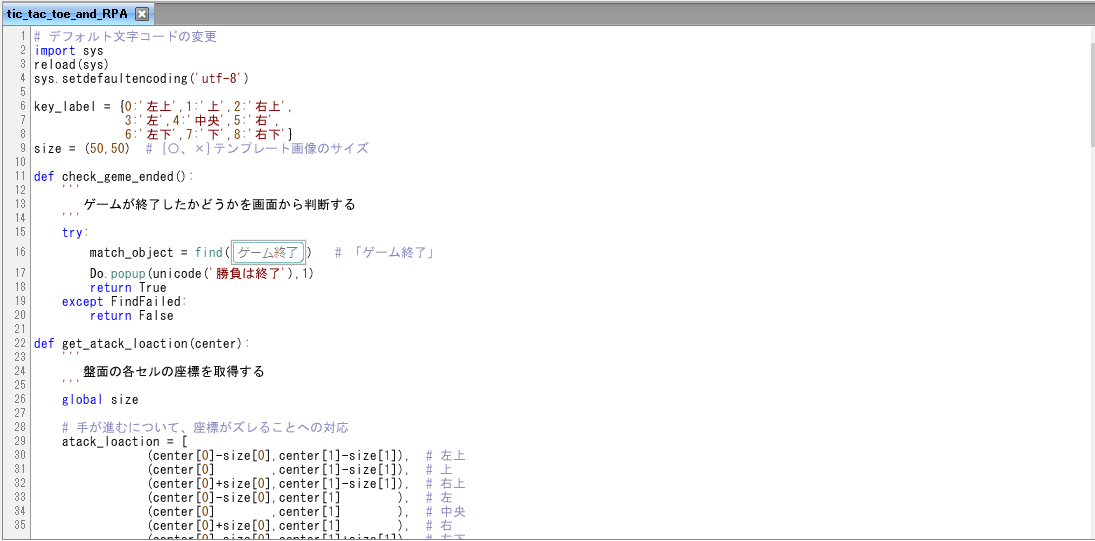Image resolution: width=1095 pixels, height=541 pixels.
Task: Click line number 16 in the gutter
Action: coord(21,253)
